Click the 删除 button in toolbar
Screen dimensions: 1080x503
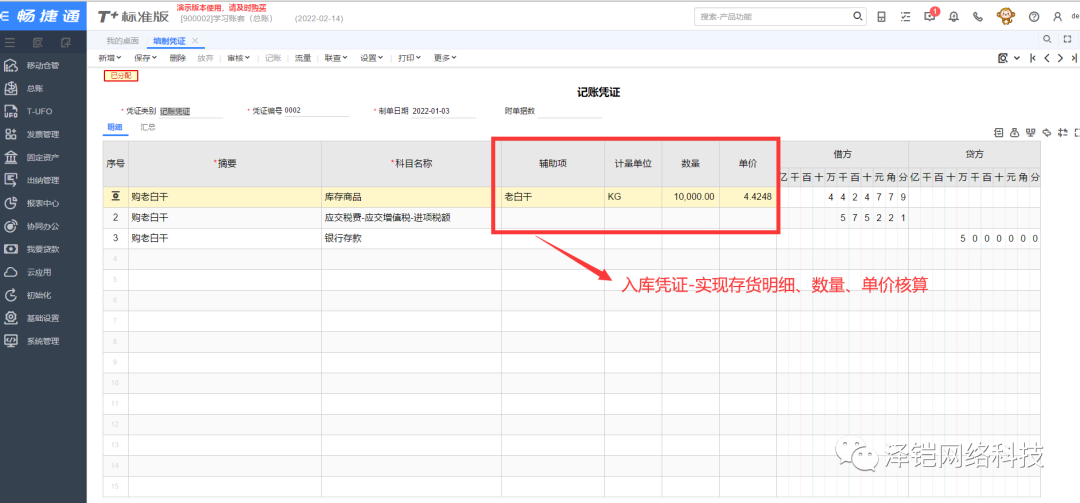click(178, 58)
